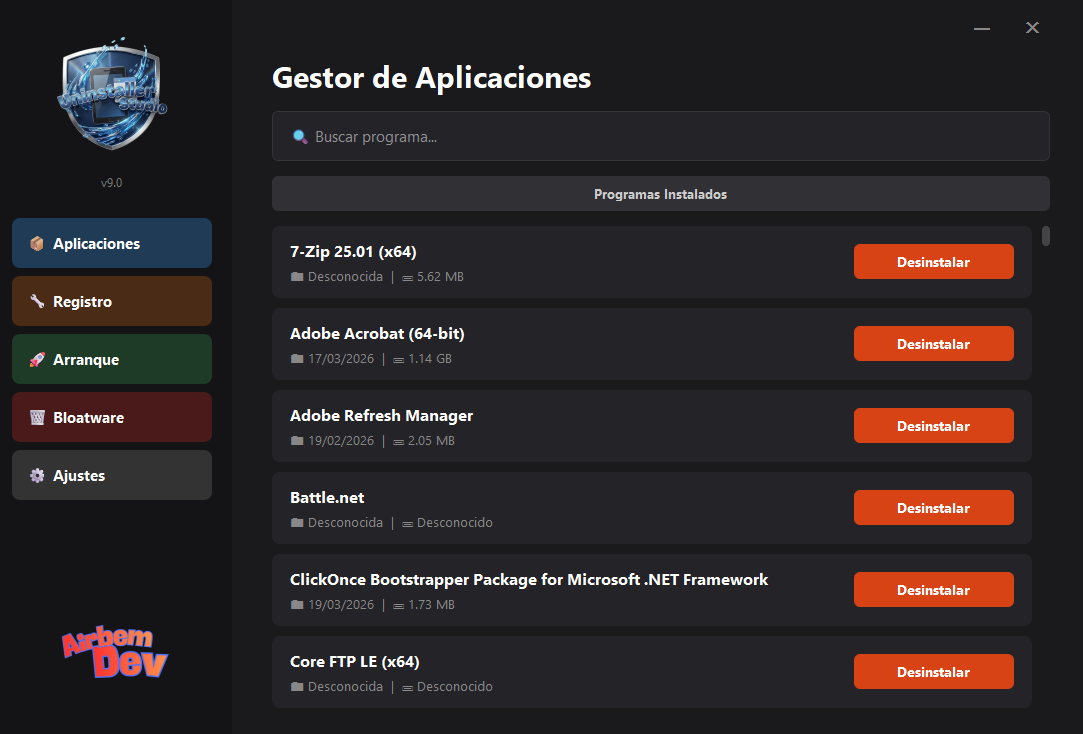This screenshot has height=734, width=1083.
Task: Click the 19/02/2026 install date
Action: pos(341,441)
